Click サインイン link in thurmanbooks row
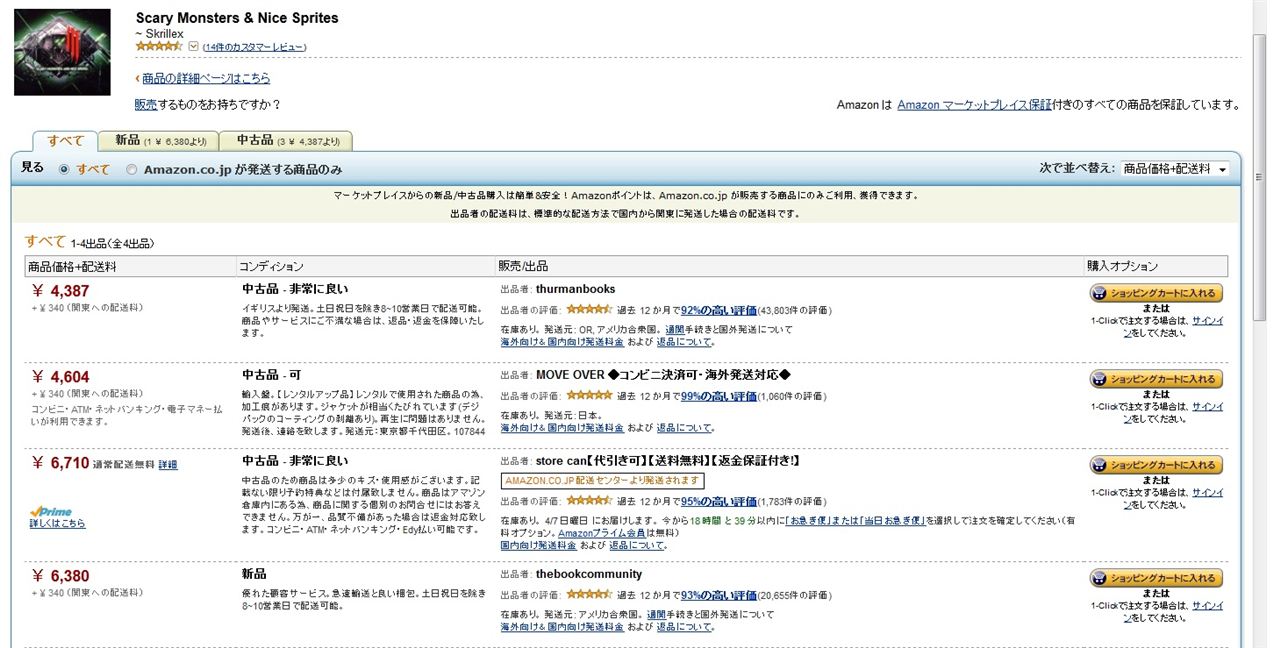The height and width of the screenshot is (648, 1280). (1207, 321)
